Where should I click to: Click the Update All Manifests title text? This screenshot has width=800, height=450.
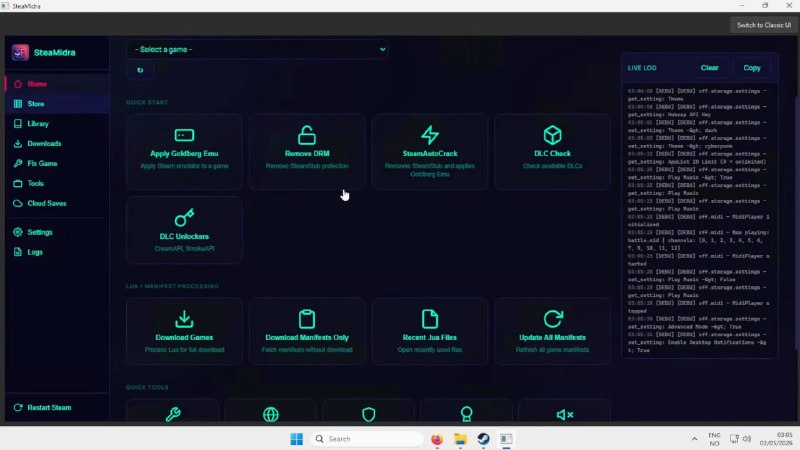(553, 337)
